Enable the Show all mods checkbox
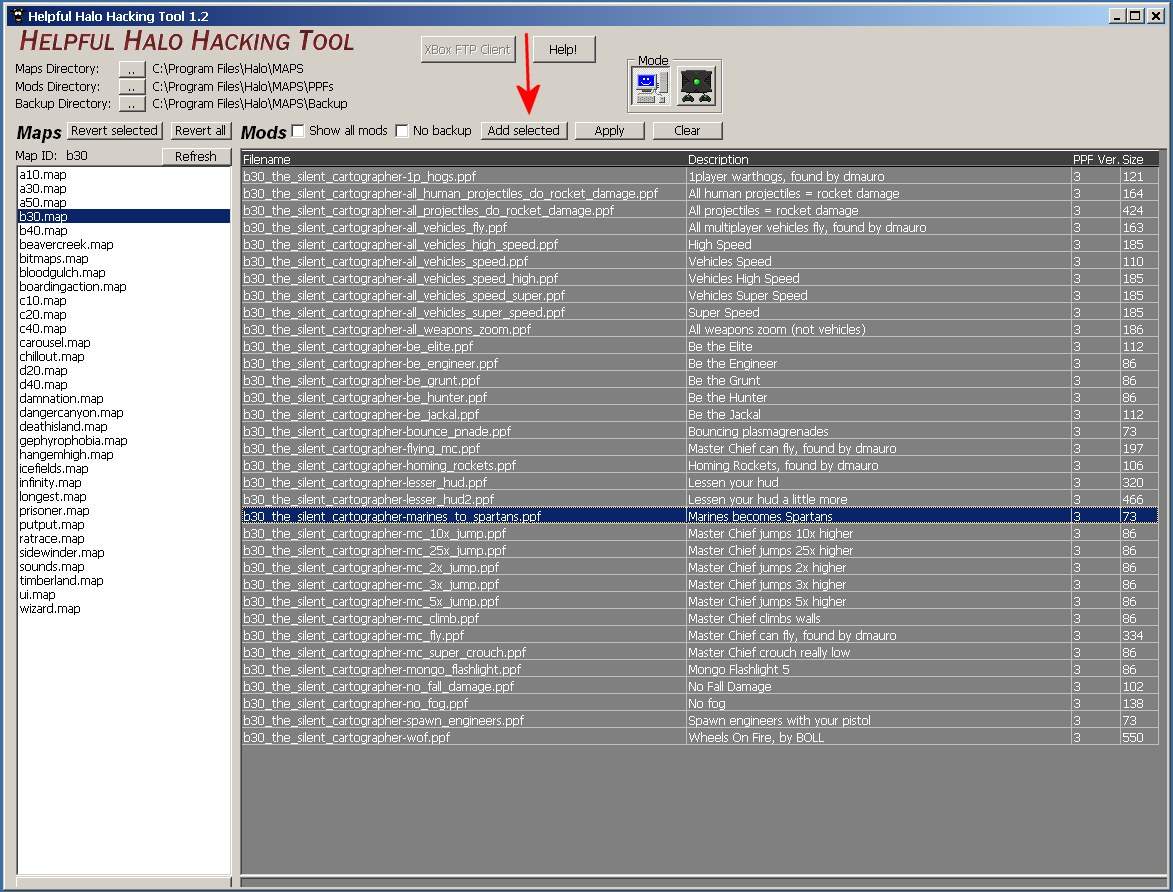 tap(298, 131)
